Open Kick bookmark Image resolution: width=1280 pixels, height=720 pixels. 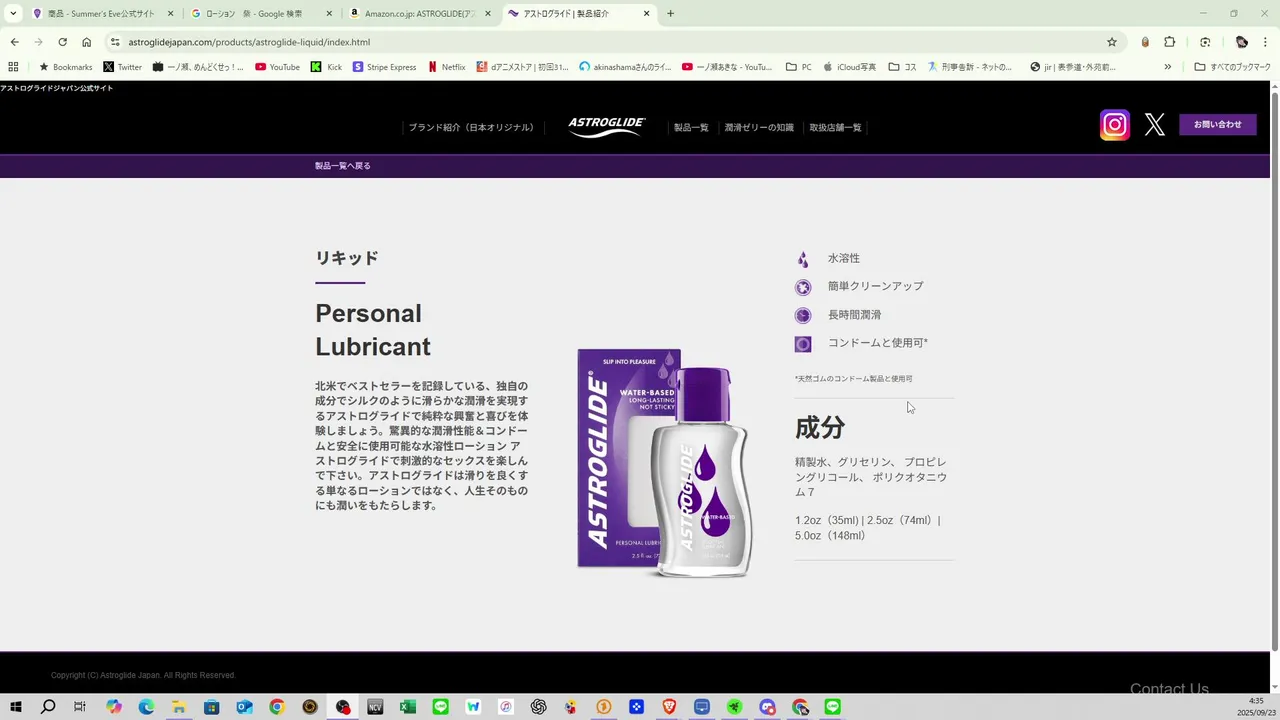click(326, 67)
